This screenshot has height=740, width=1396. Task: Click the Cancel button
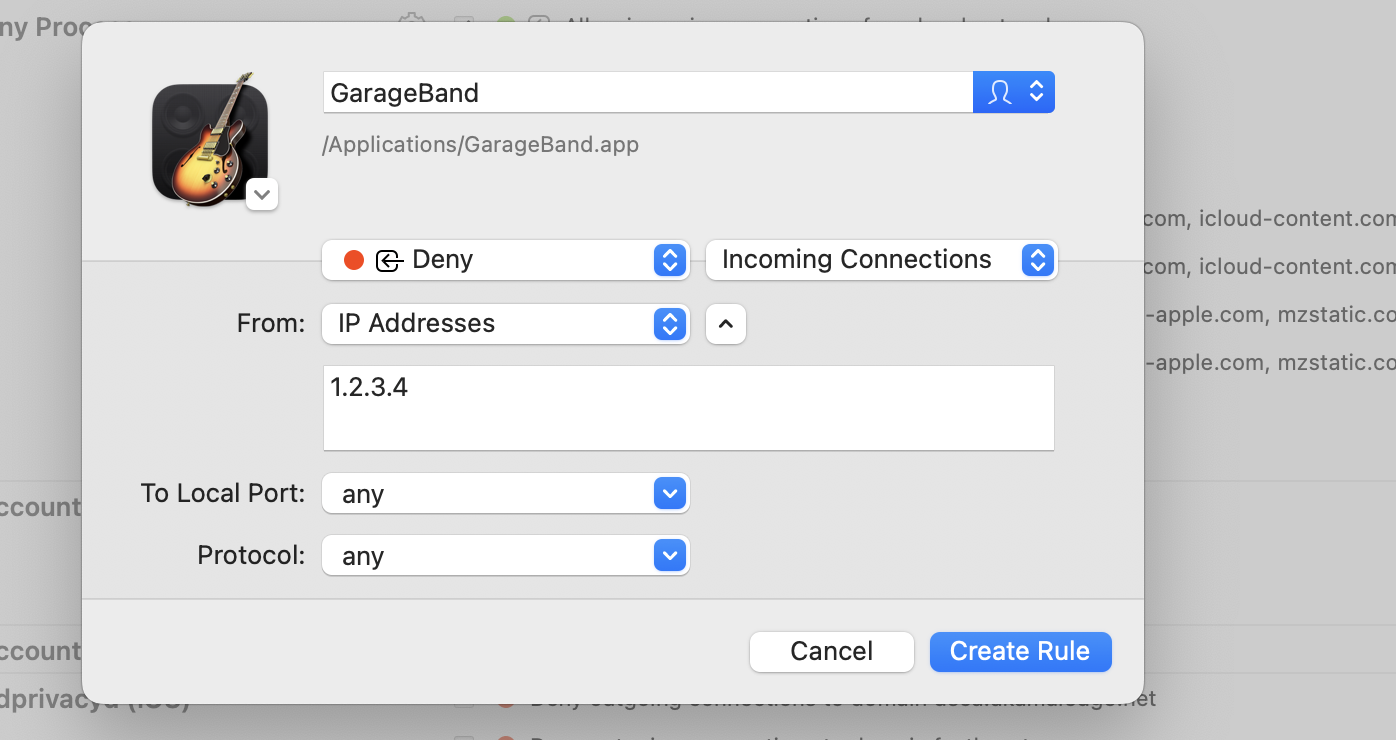[832, 652]
